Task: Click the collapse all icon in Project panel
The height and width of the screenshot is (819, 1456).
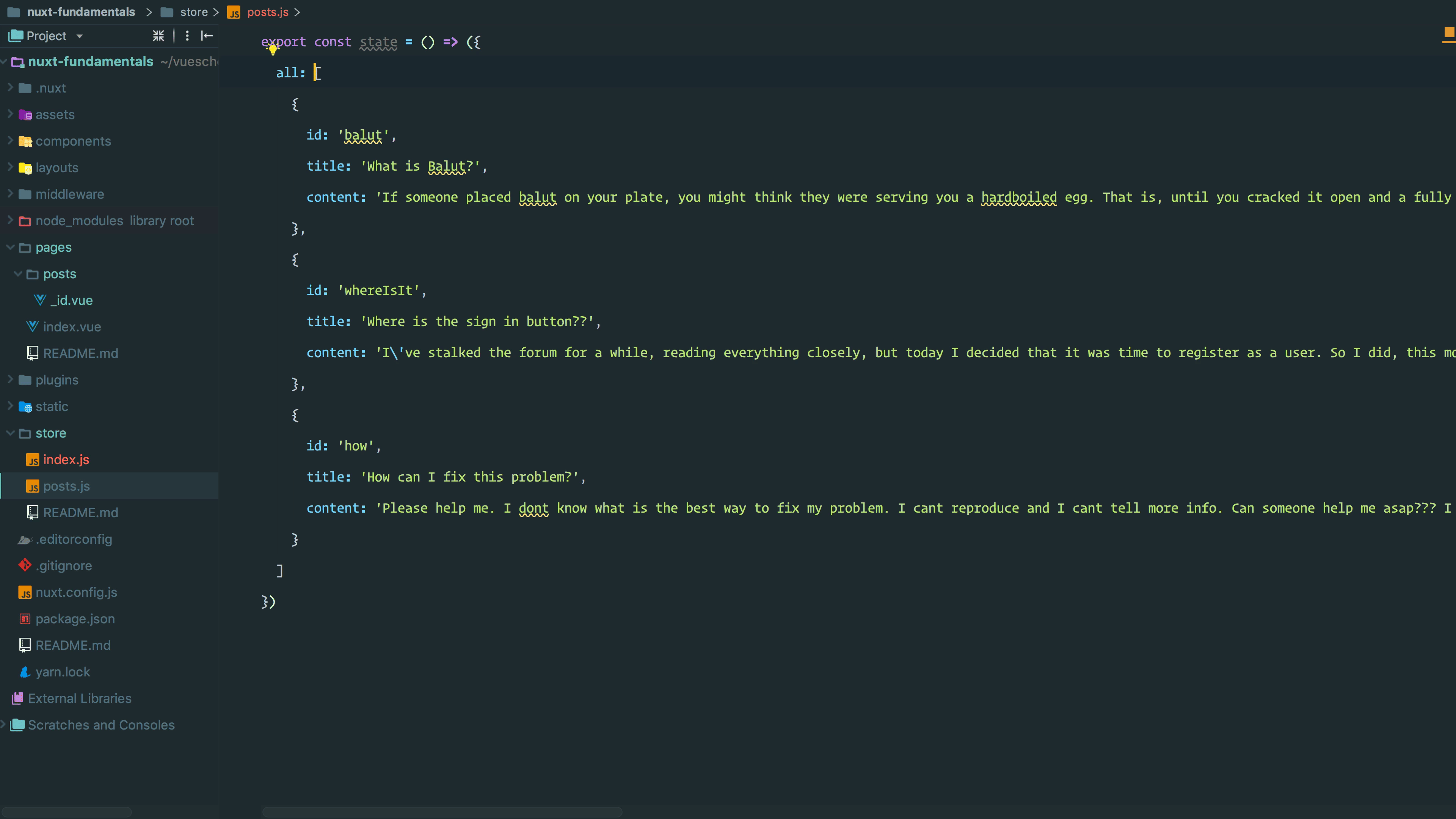Action: pos(158,36)
